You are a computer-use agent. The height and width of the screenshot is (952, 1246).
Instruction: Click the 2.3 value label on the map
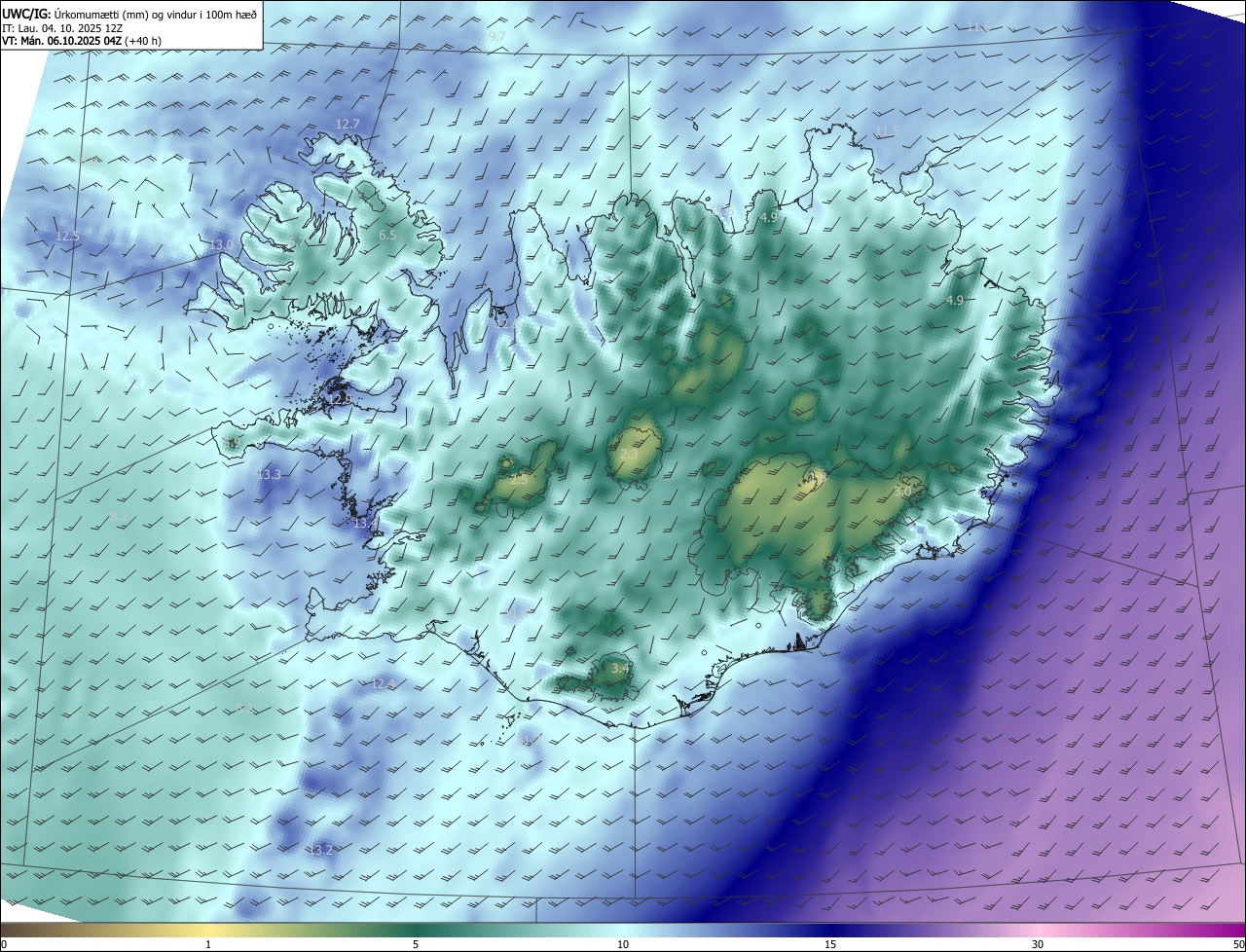click(629, 455)
